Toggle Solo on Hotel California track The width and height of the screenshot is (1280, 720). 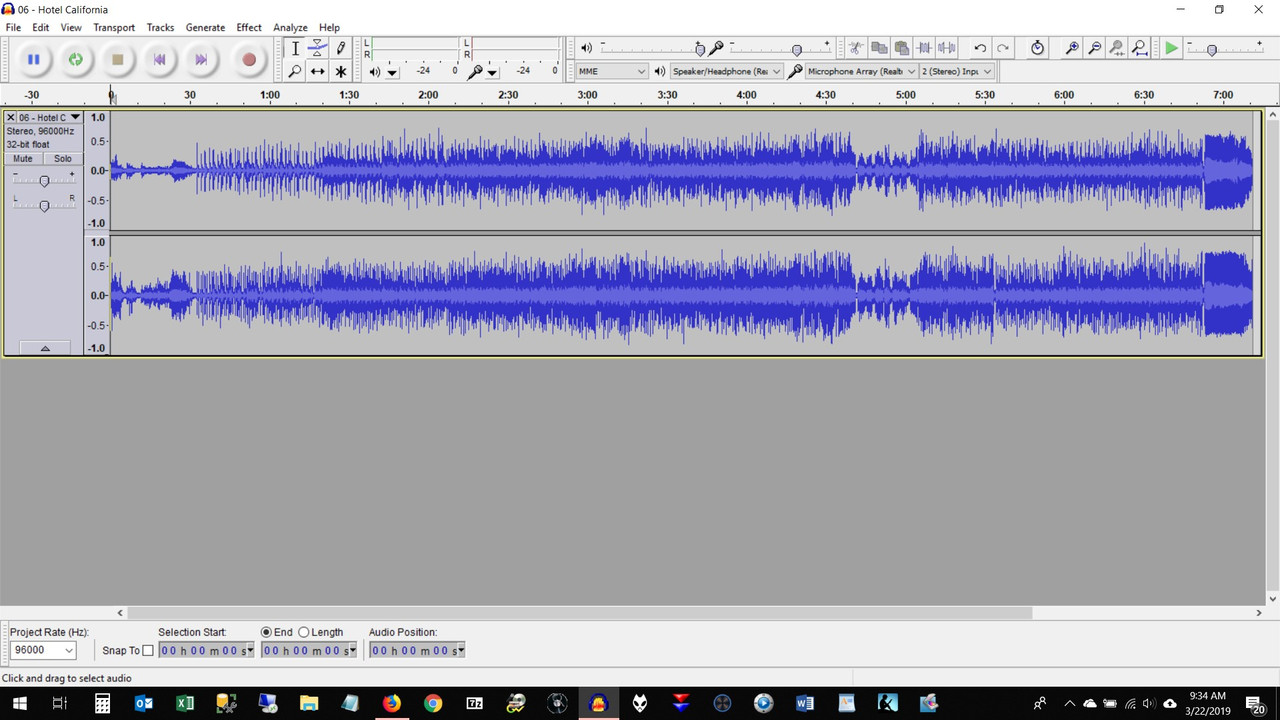click(x=63, y=159)
